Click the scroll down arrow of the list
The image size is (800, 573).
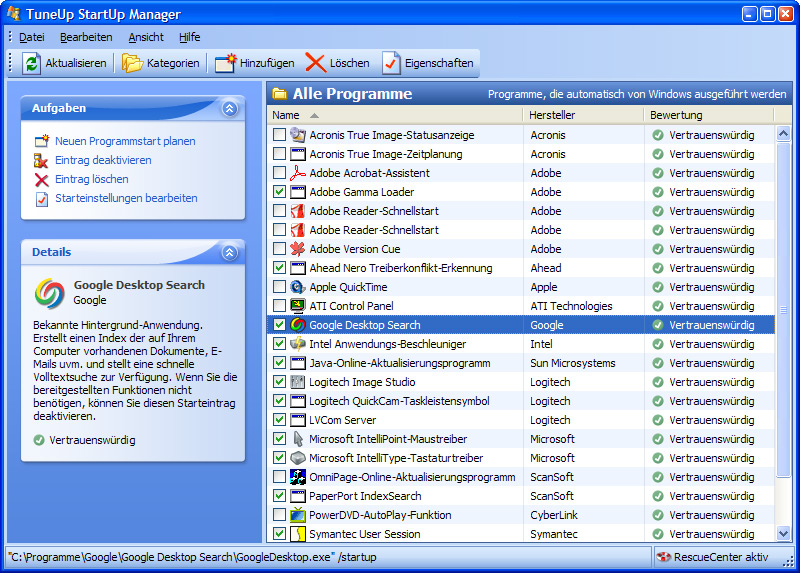coord(783,533)
